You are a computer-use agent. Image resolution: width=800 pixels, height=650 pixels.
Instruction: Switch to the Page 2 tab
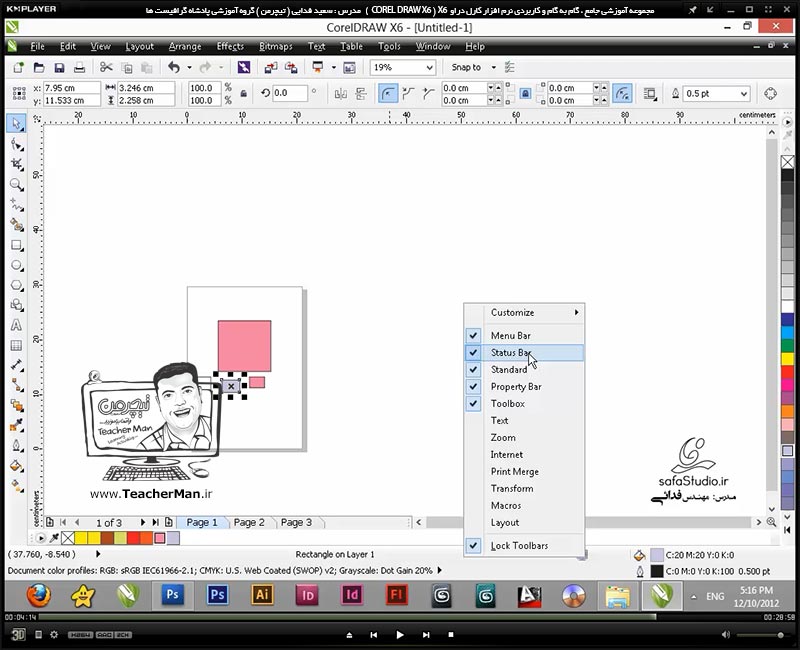click(x=249, y=522)
